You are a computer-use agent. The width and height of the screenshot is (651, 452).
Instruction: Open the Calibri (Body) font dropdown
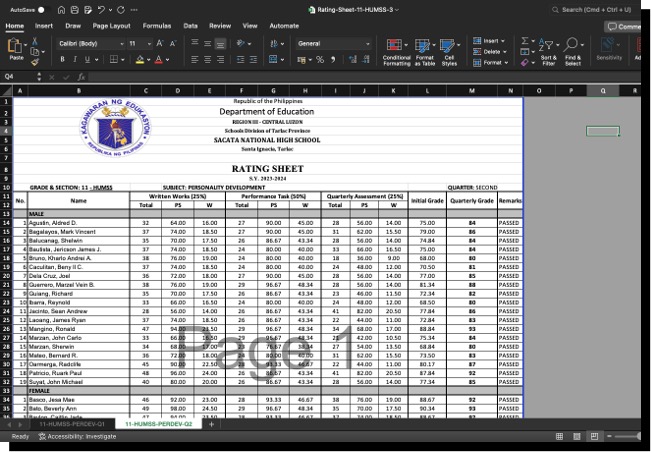coord(91,44)
